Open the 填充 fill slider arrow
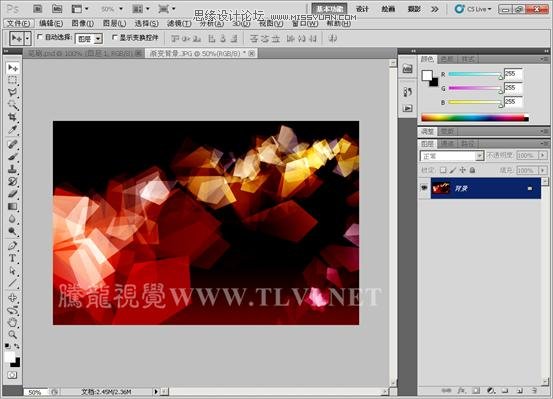Image resolution: width=553 pixels, height=399 pixels. (543, 170)
